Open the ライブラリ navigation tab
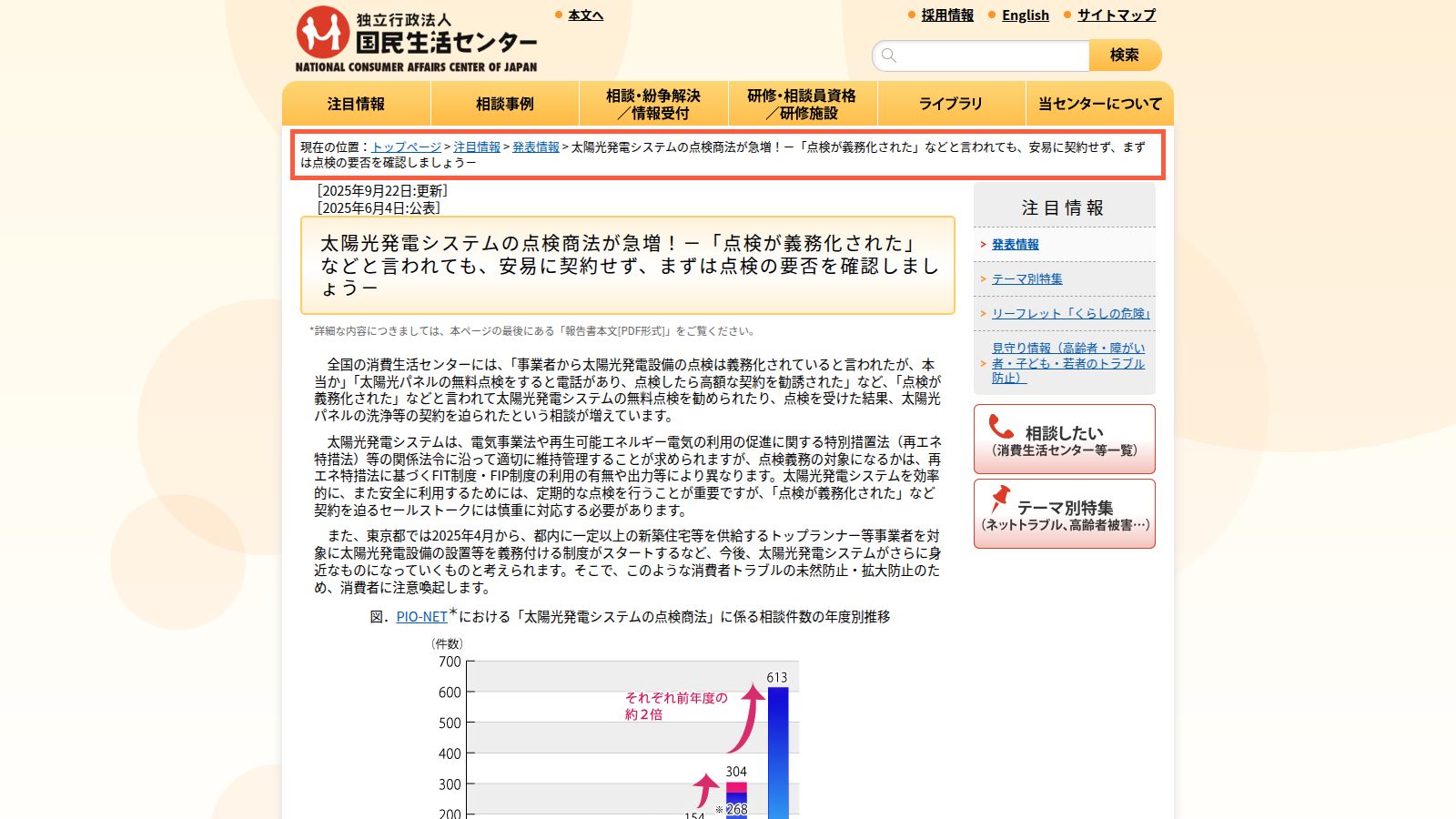The height and width of the screenshot is (819, 1456). coord(951,104)
